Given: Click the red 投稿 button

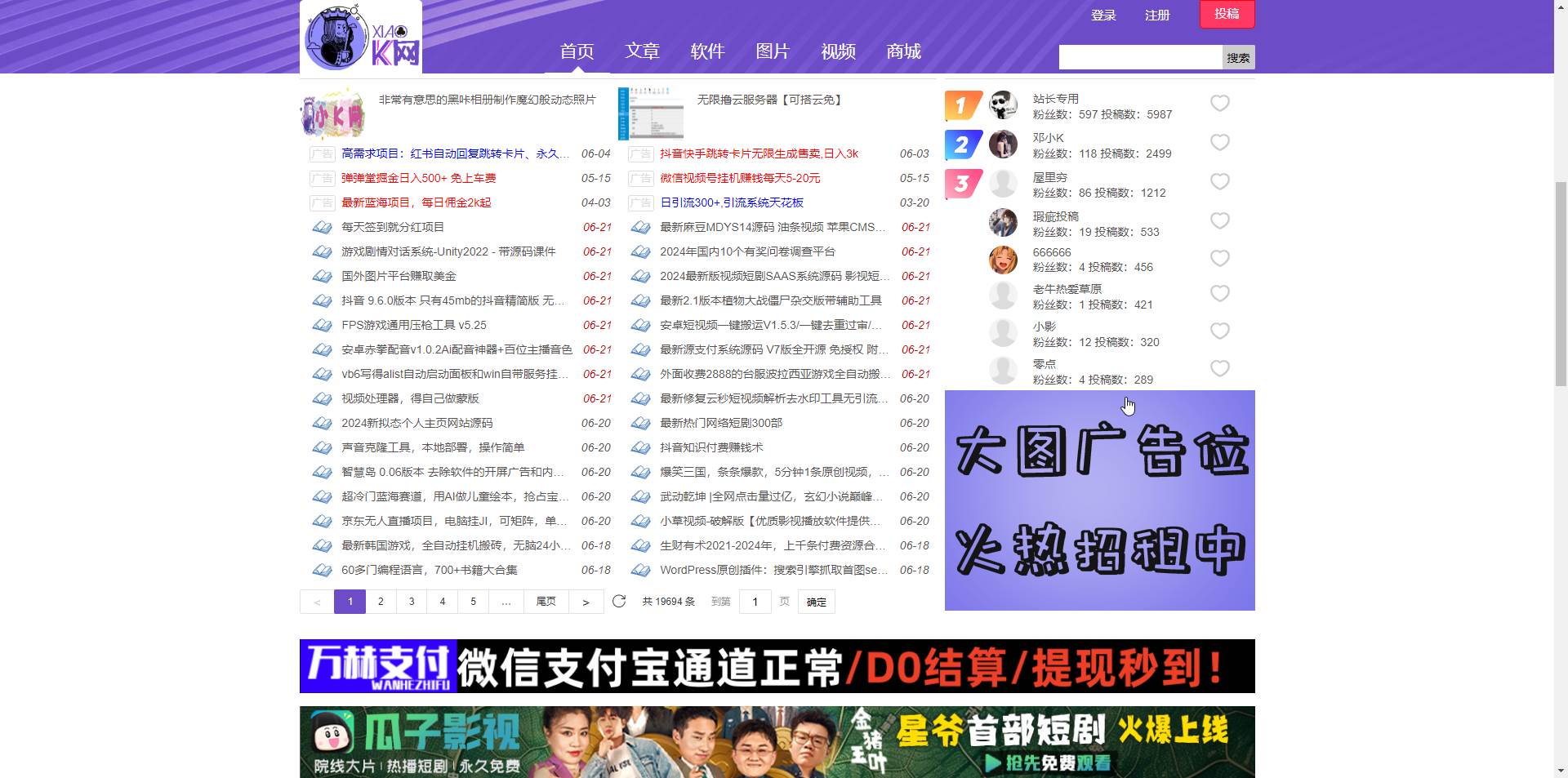Looking at the screenshot, I should tap(1227, 14).
